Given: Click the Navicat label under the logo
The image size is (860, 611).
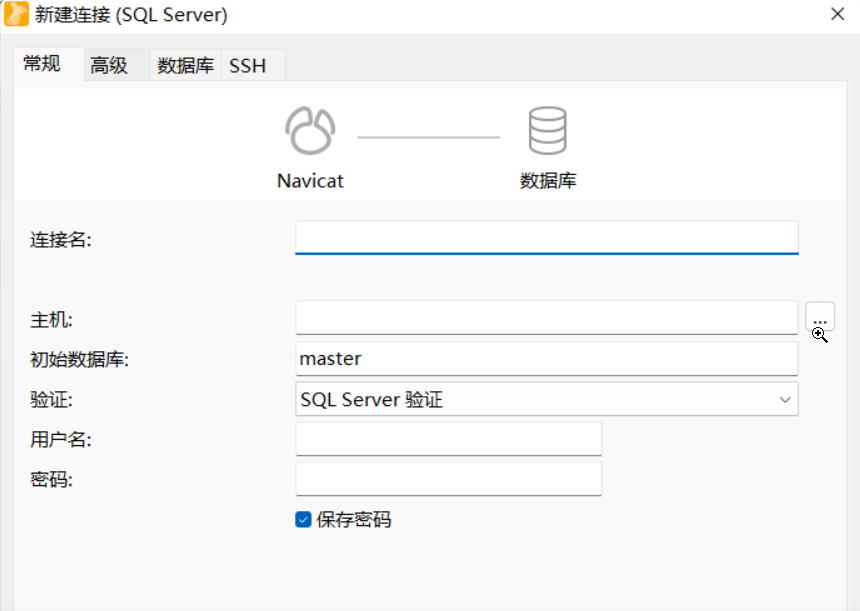Looking at the screenshot, I should (x=310, y=180).
